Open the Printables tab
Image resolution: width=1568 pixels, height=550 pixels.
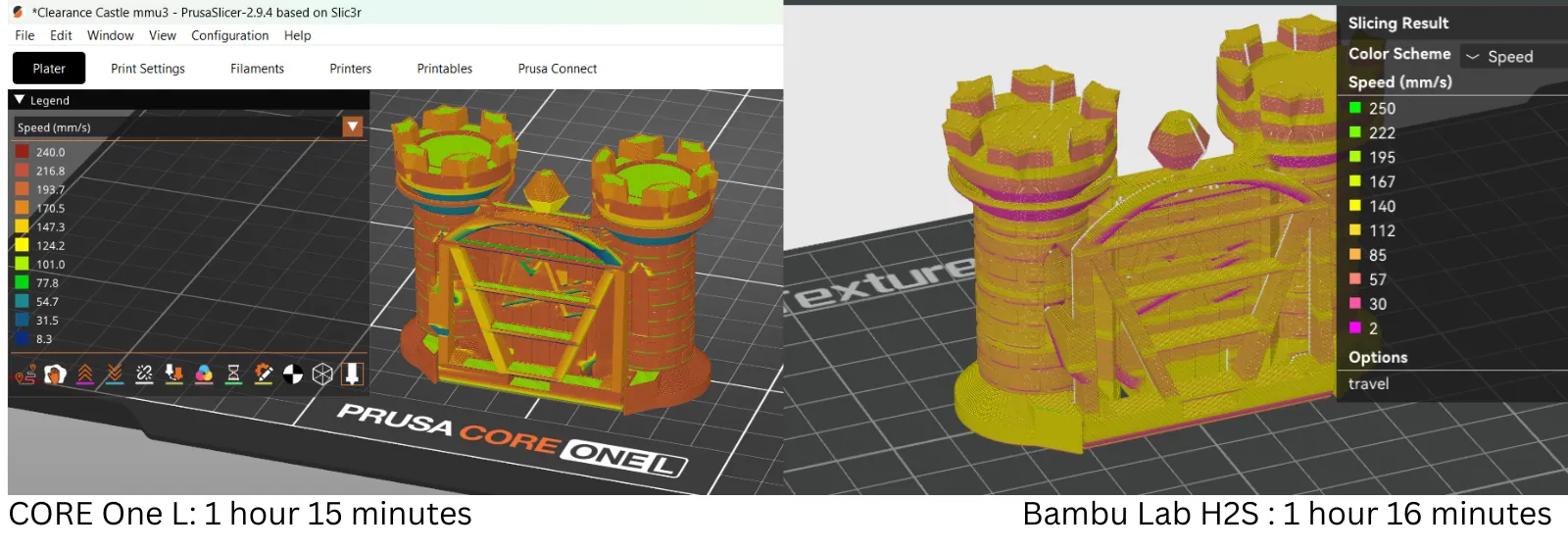pos(445,69)
